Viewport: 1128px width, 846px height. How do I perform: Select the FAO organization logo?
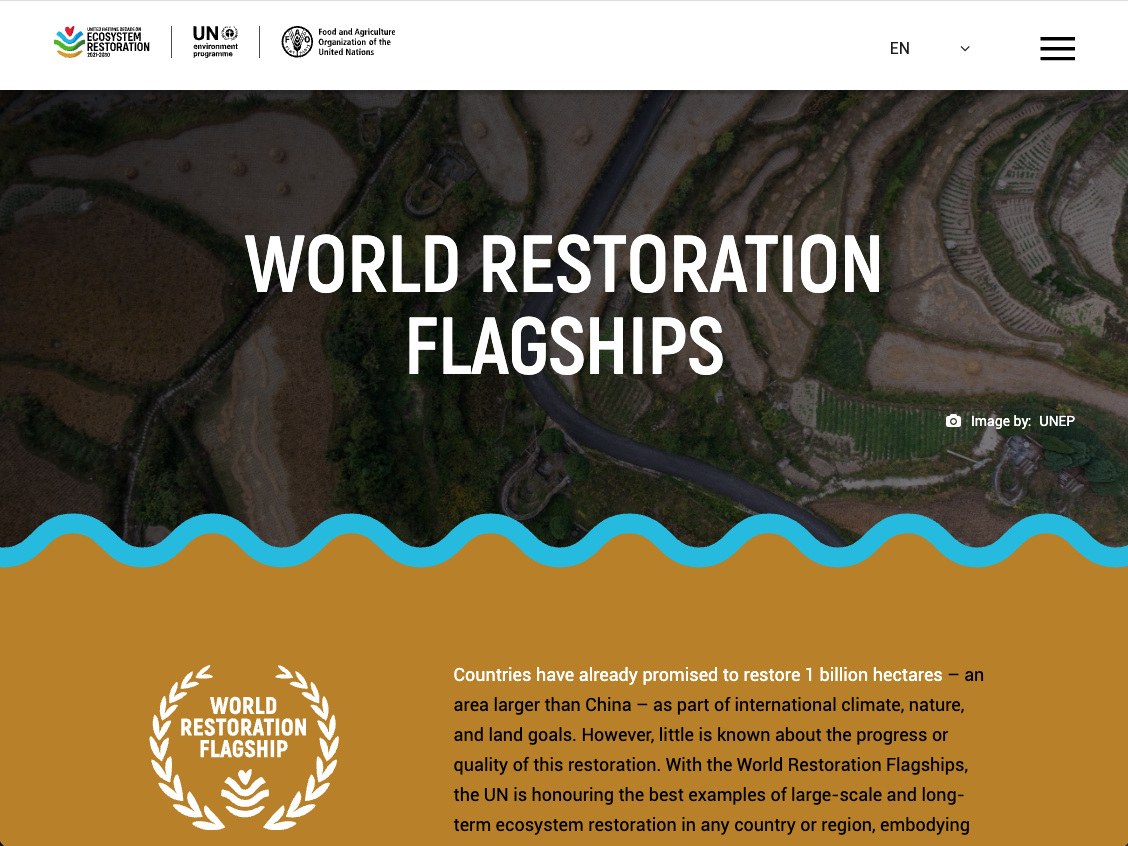[x=338, y=42]
